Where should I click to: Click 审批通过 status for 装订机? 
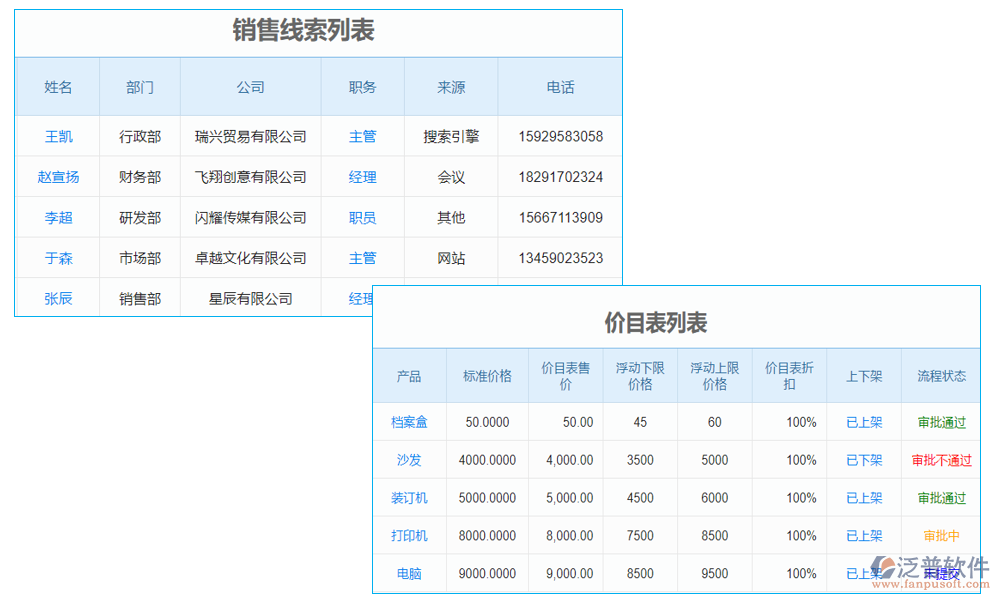tap(941, 498)
